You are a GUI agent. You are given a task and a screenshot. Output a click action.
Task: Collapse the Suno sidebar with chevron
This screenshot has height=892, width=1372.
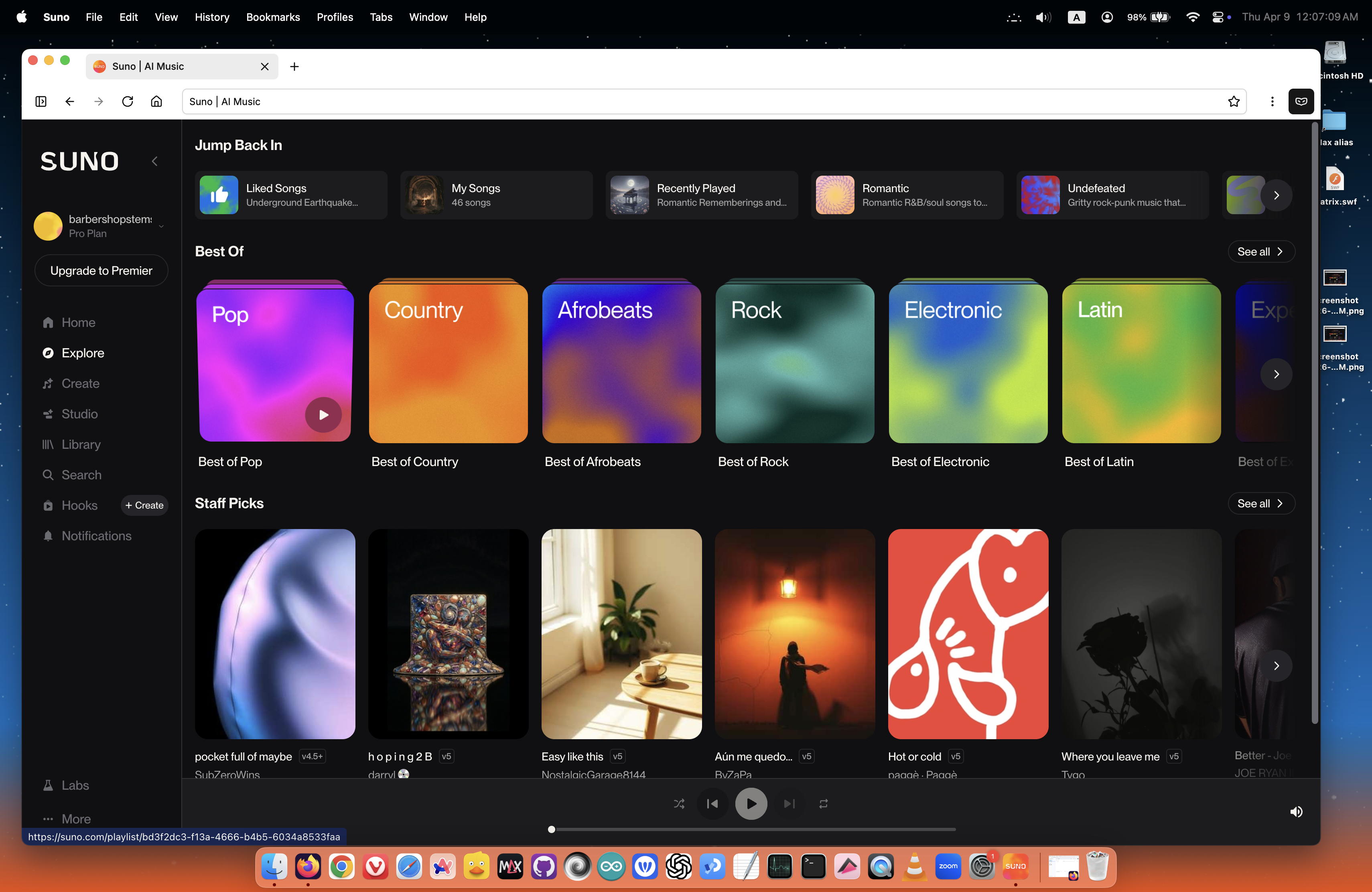click(154, 161)
